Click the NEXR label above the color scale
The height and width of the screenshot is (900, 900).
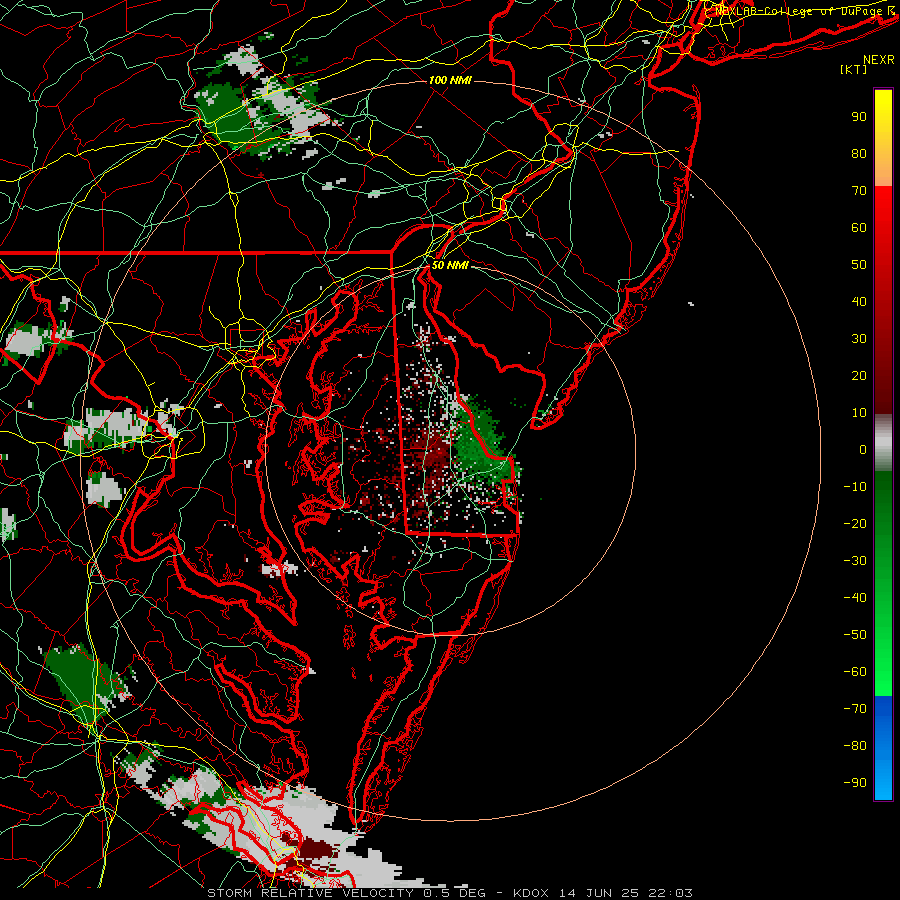tap(878, 60)
